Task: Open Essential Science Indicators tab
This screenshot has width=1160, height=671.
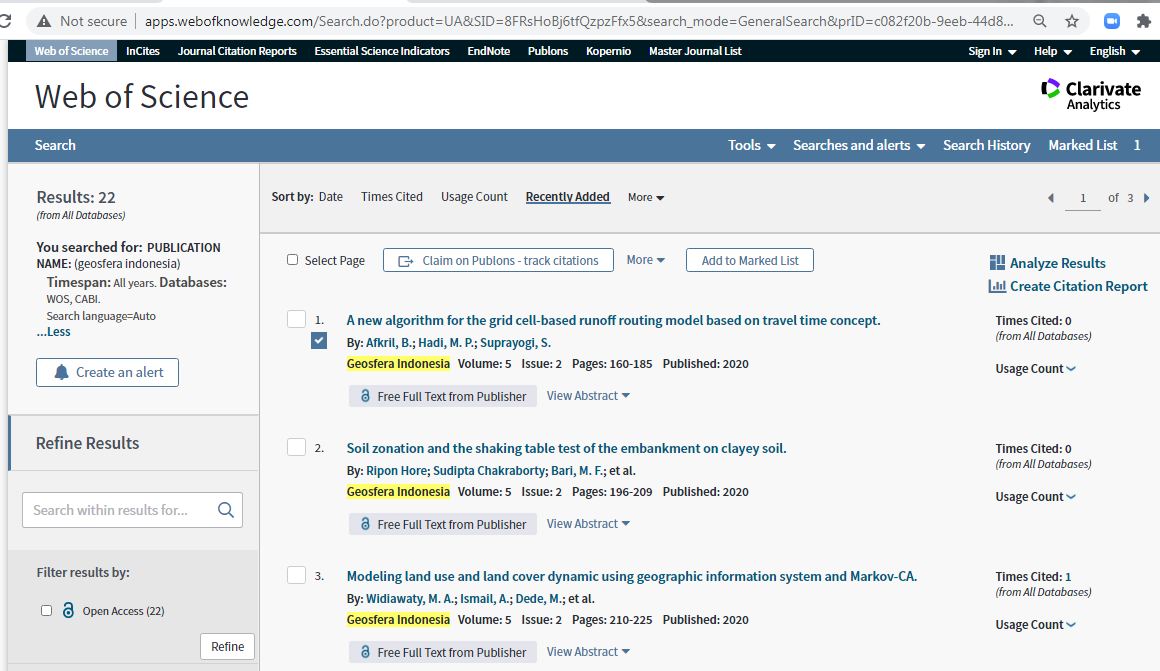Action: pyautogui.click(x=382, y=51)
